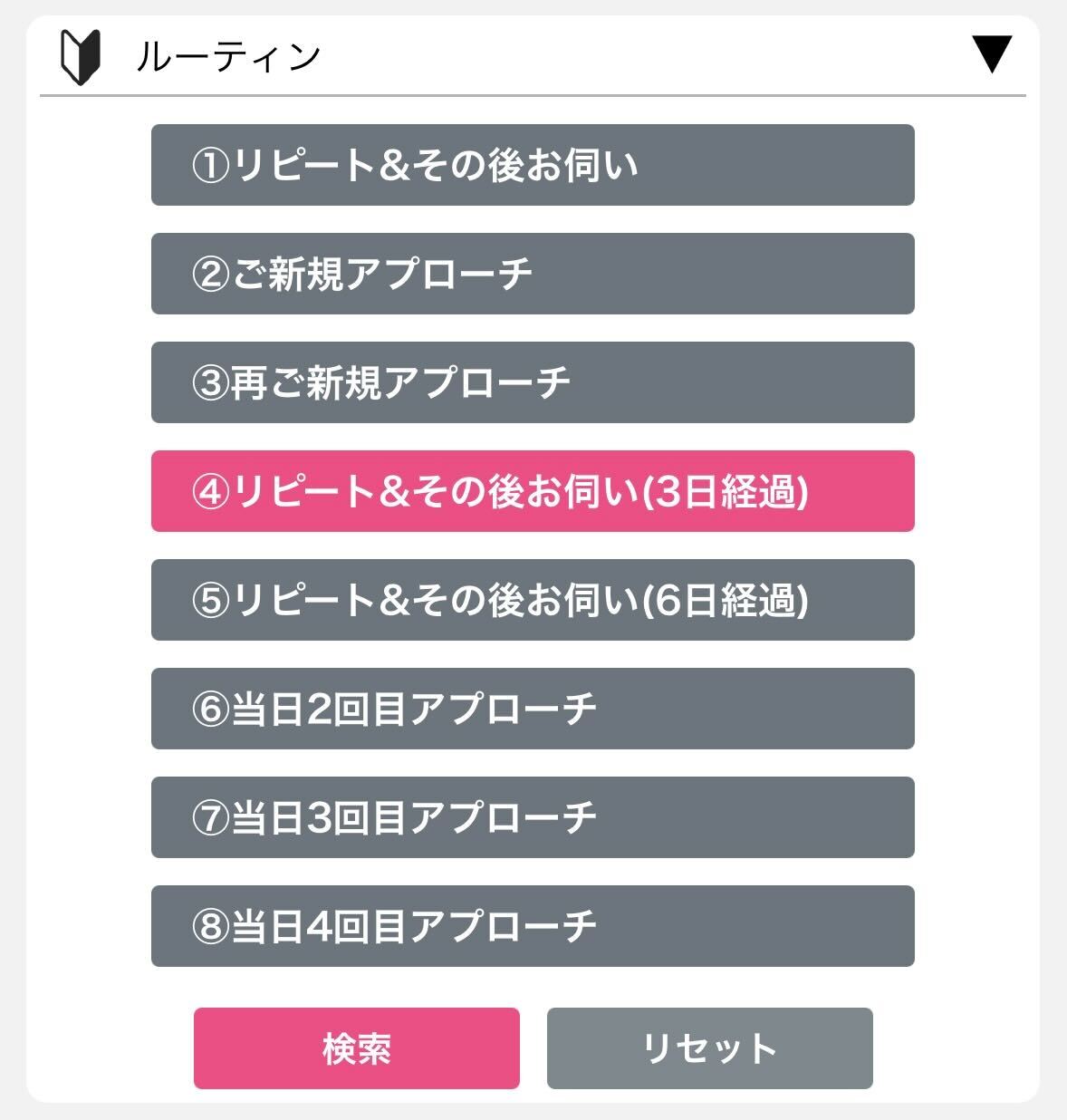Screen dimensions: 1067x1120
Task: Click the circled ⑧ number on last option
Action: [x=210, y=927]
